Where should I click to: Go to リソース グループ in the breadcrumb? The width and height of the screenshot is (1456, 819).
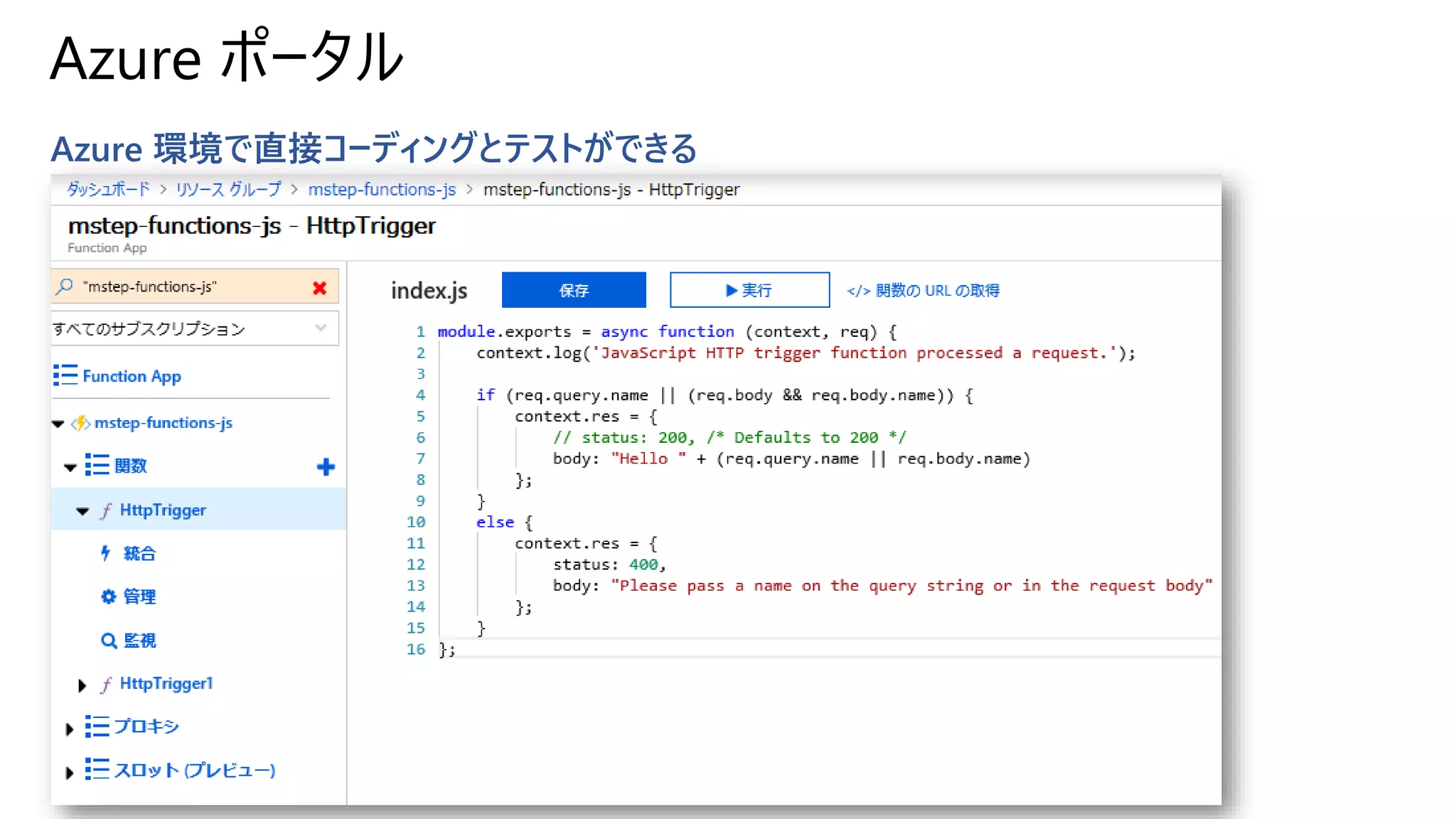click(228, 189)
